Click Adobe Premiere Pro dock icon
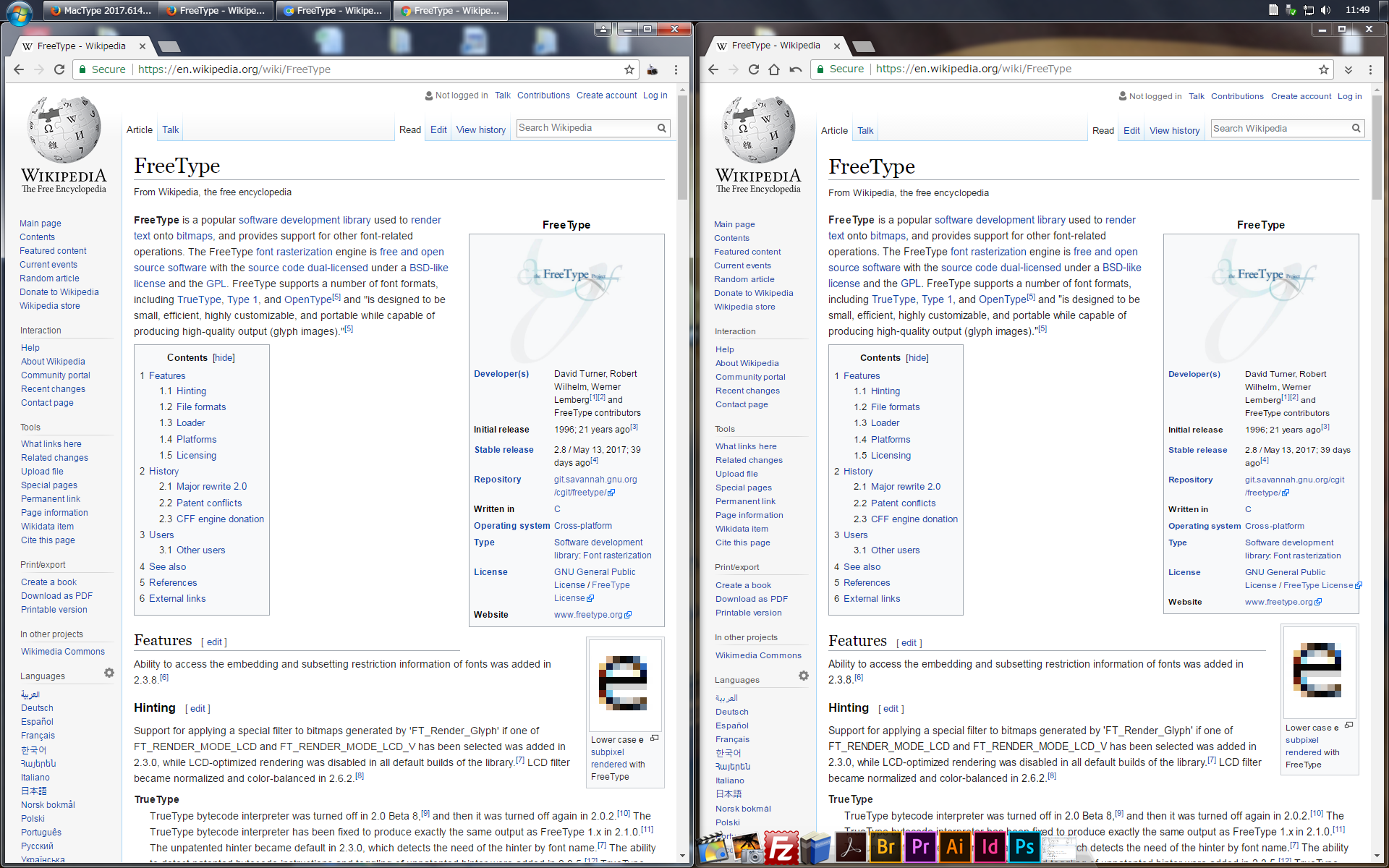Image resolution: width=1389 pixels, height=868 pixels. (x=920, y=847)
